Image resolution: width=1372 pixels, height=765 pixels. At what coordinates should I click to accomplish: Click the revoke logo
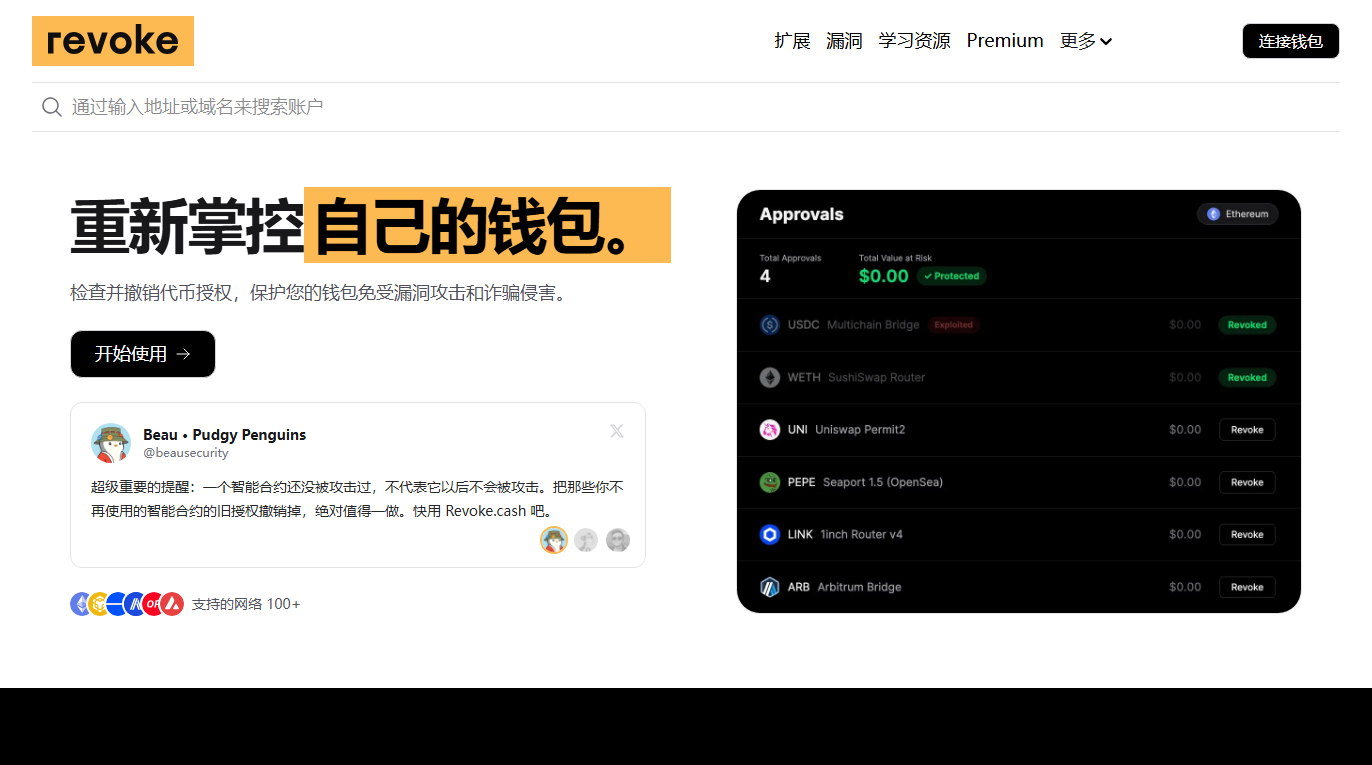[x=113, y=41]
